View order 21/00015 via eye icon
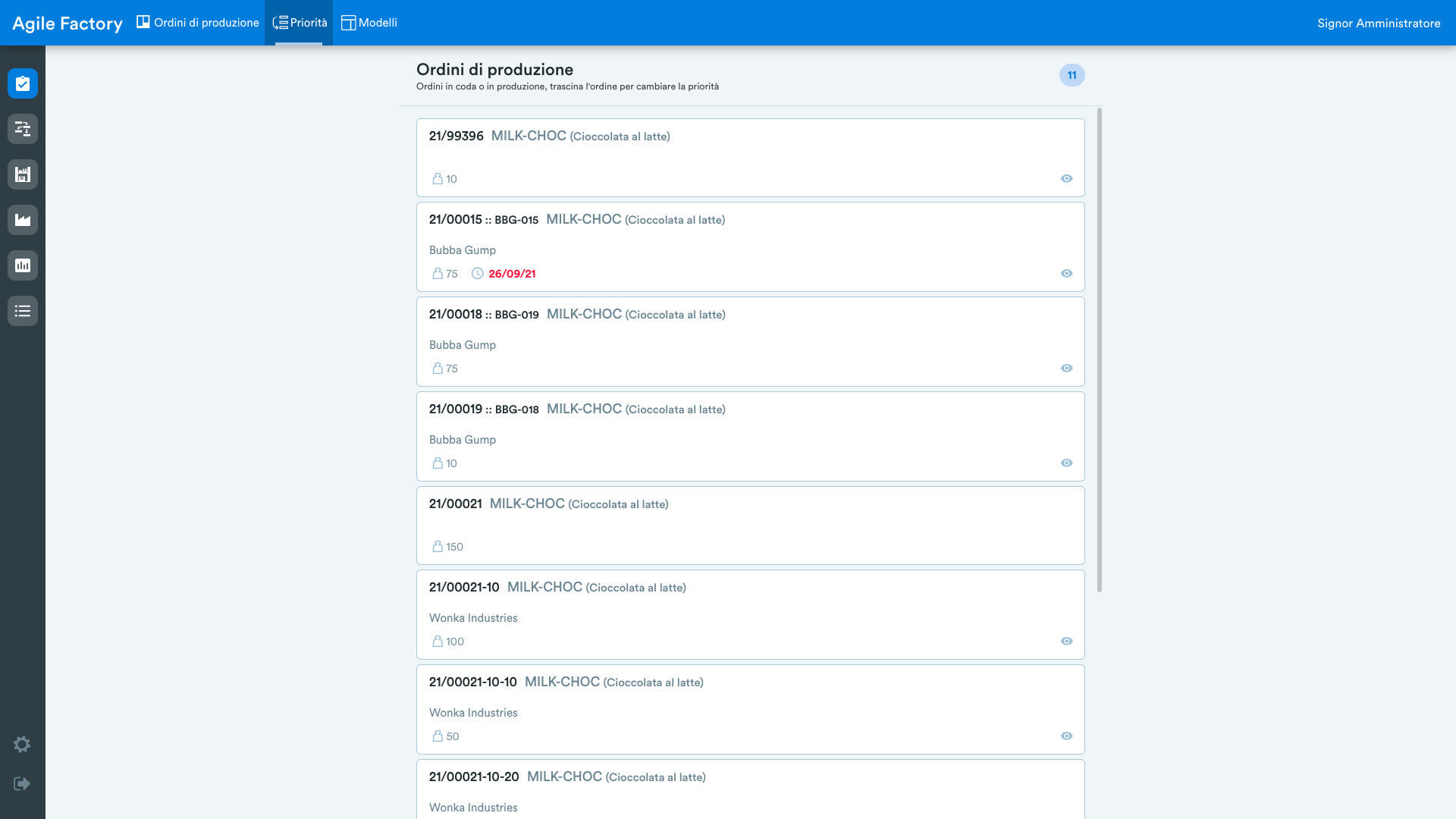Screen dimensions: 1456x819 1066,274
